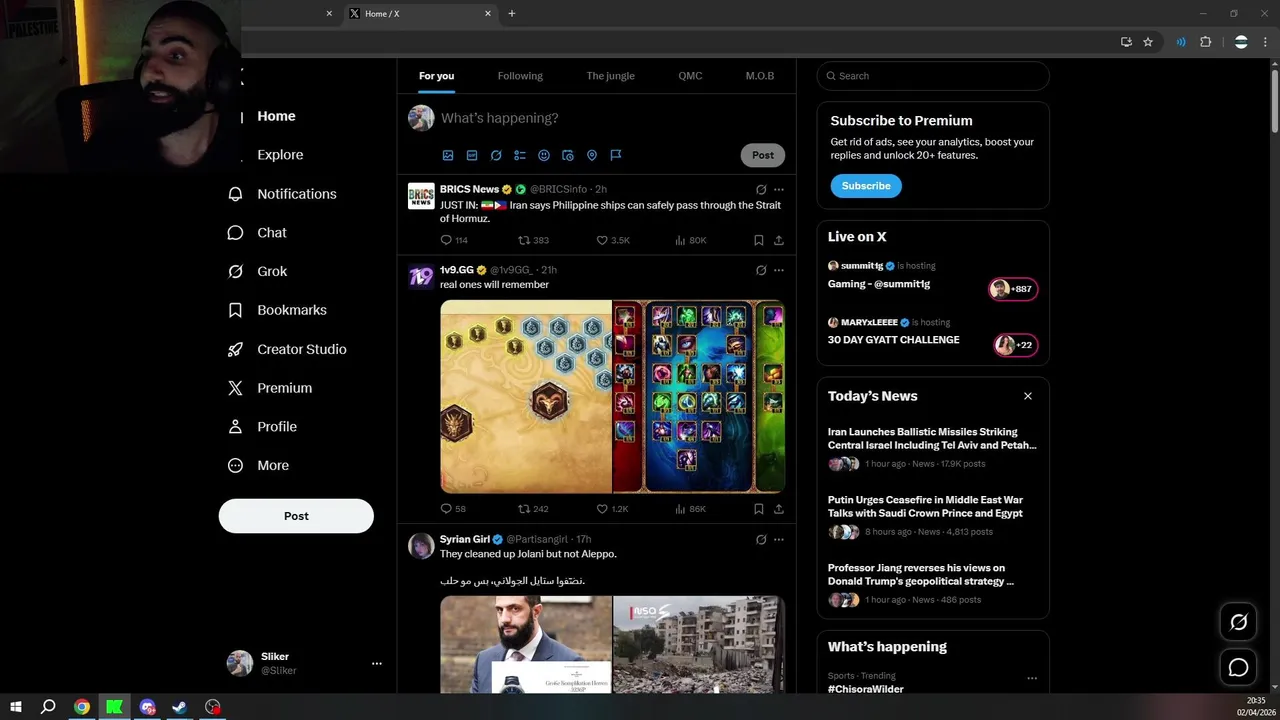This screenshot has width=1280, height=720.
Task: Open more options on 1v9.GG post
Action: tap(779, 270)
